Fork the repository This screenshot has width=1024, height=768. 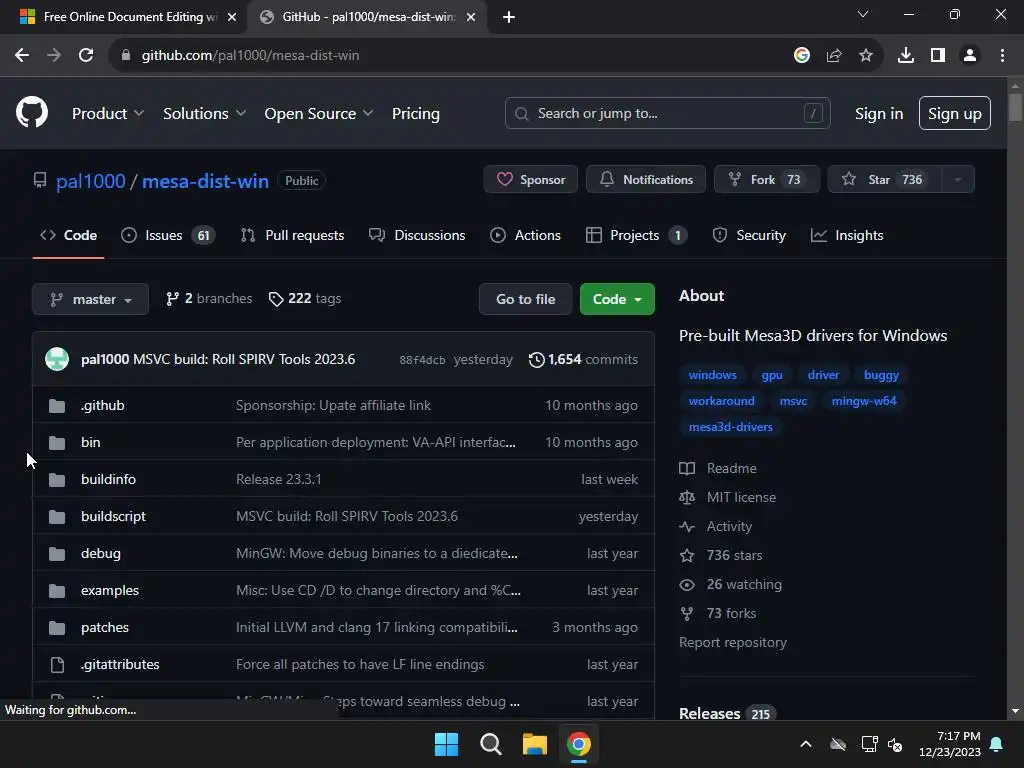pyautogui.click(x=766, y=180)
